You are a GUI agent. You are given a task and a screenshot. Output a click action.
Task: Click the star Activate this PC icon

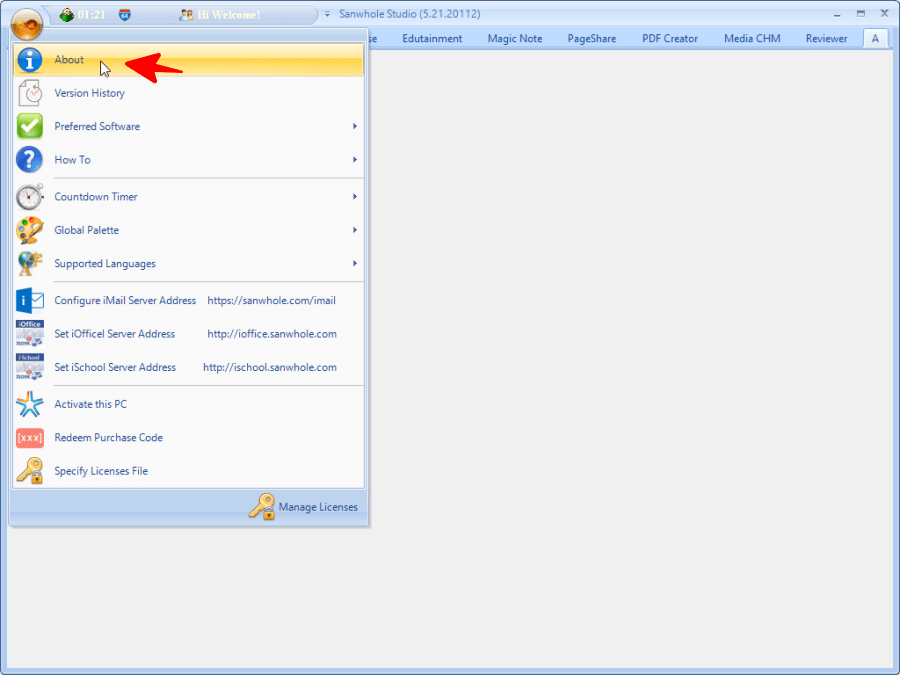29,404
